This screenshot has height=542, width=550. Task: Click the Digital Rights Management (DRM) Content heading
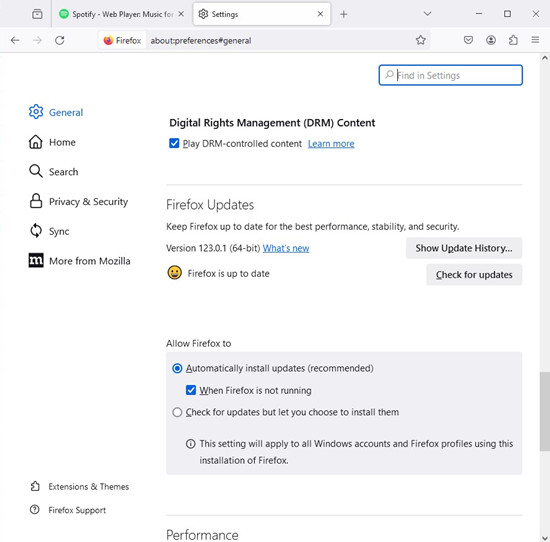272,123
